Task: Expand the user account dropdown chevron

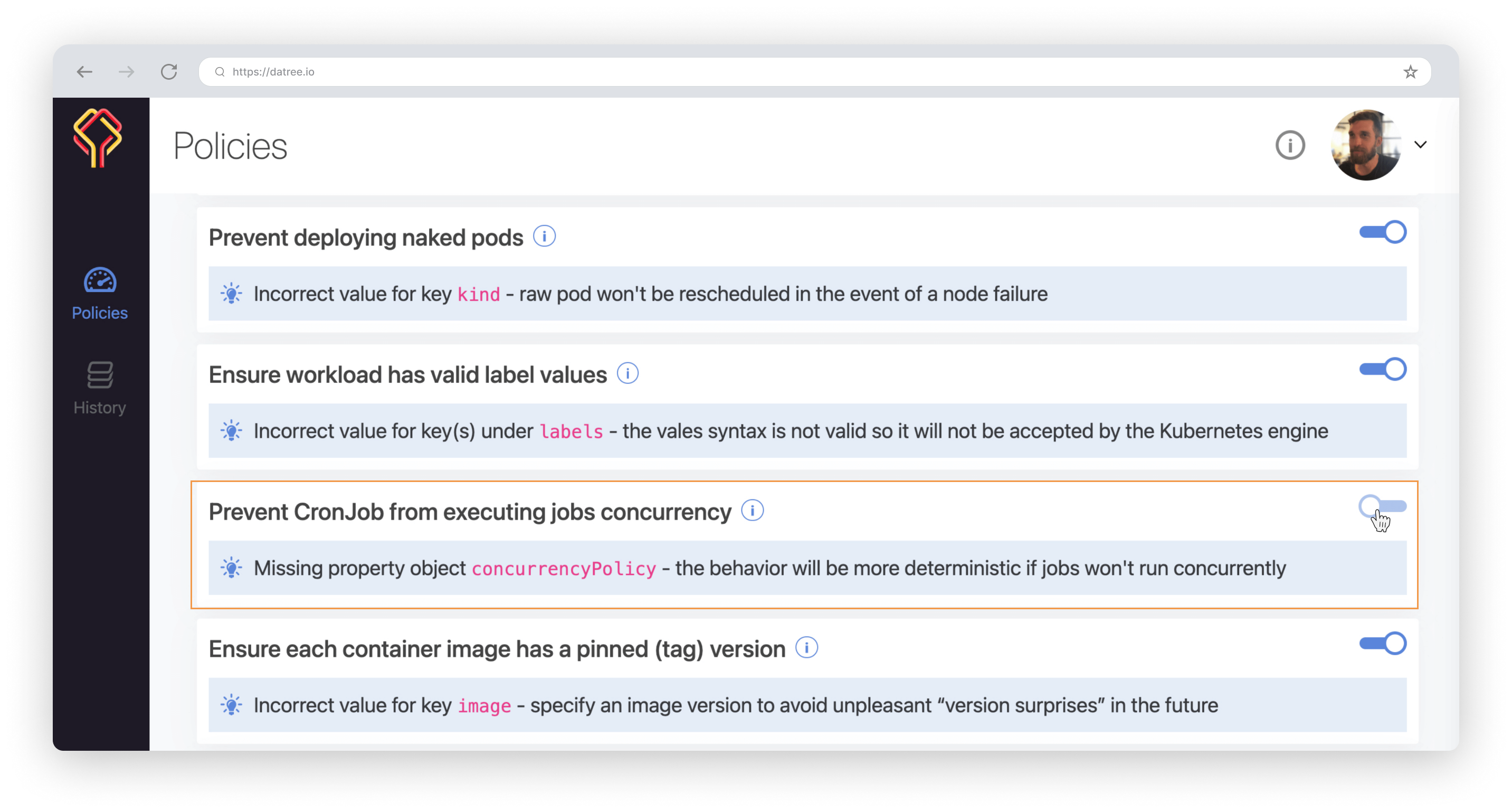Action: (x=1420, y=145)
